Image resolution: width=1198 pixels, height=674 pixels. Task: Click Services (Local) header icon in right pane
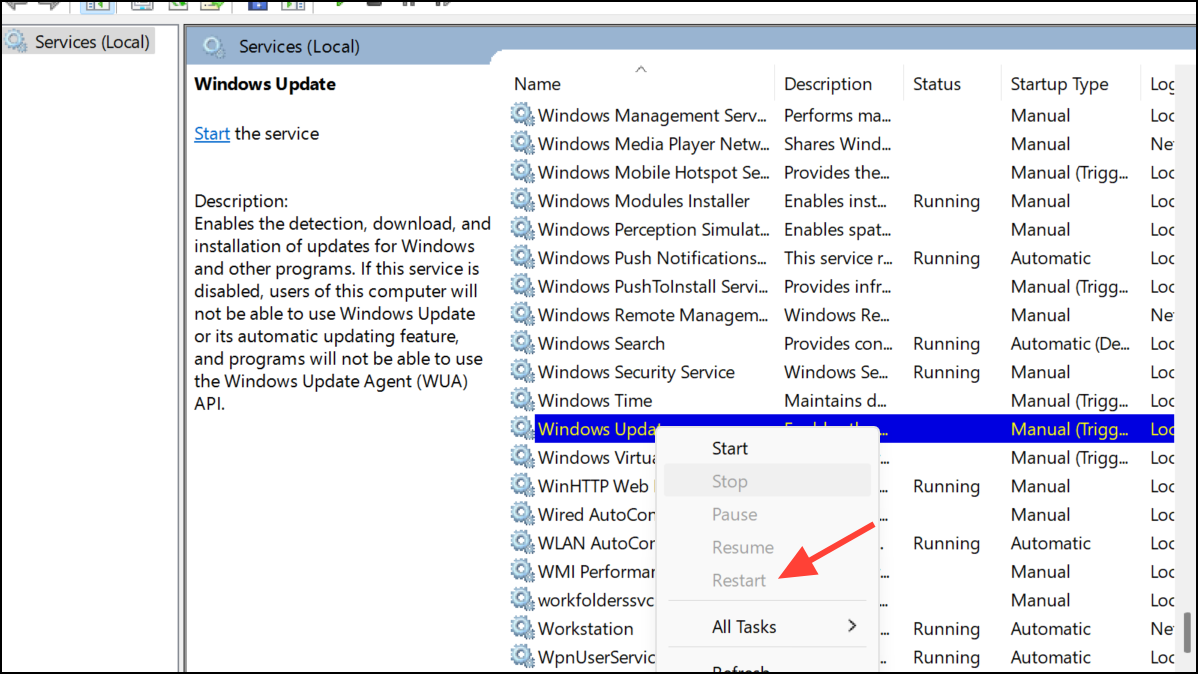point(213,47)
